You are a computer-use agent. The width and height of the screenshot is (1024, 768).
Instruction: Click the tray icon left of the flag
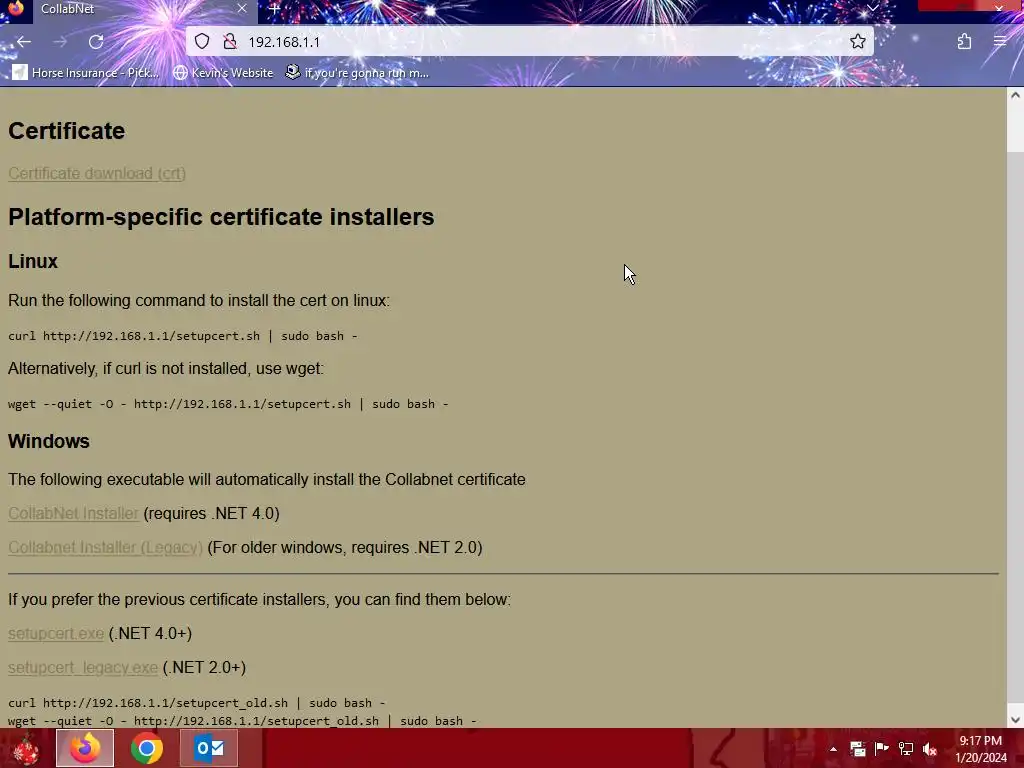[857, 749]
